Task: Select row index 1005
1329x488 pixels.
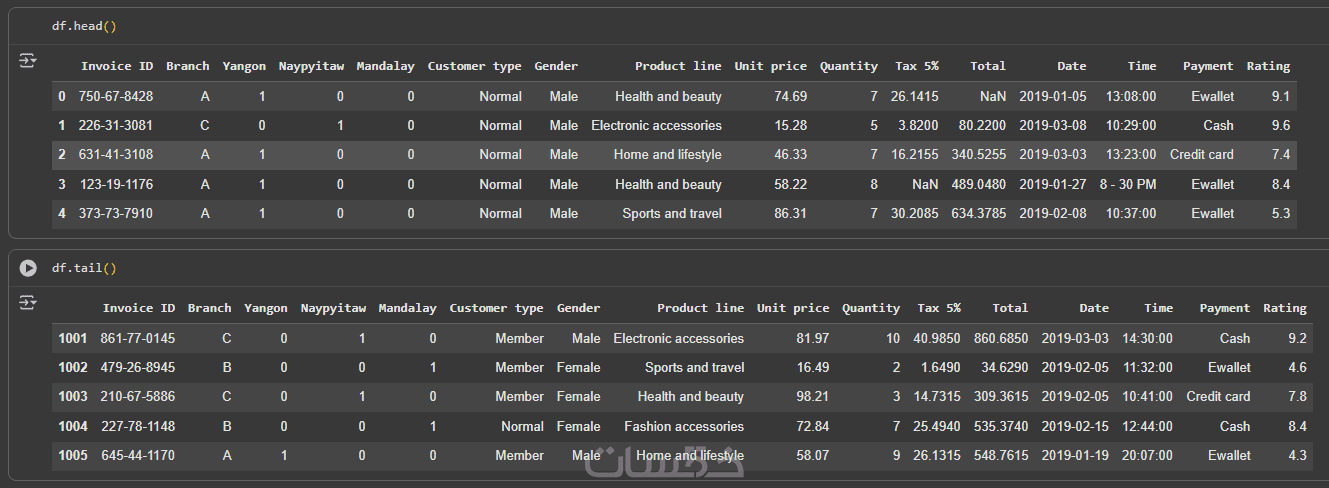Action: point(74,455)
